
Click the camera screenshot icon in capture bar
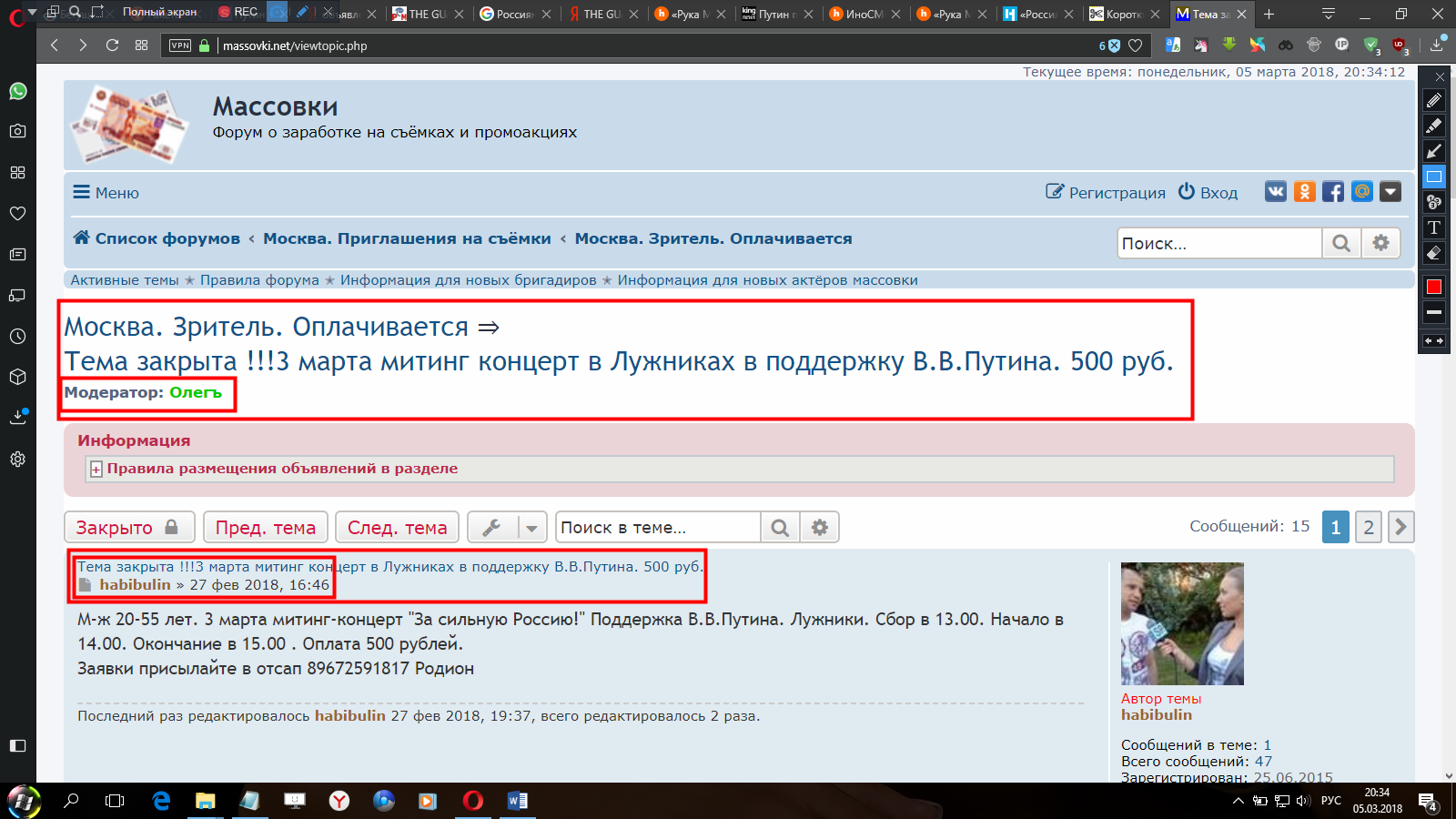click(x=278, y=12)
